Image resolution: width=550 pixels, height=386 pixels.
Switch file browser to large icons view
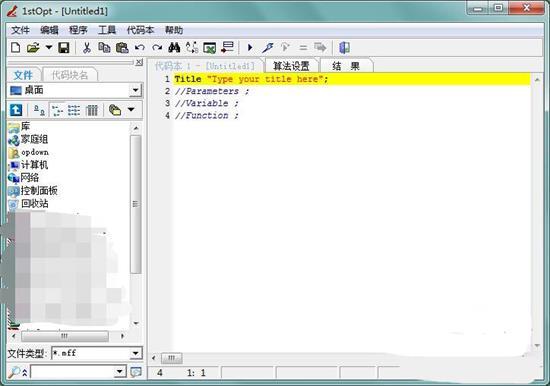[39, 110]
